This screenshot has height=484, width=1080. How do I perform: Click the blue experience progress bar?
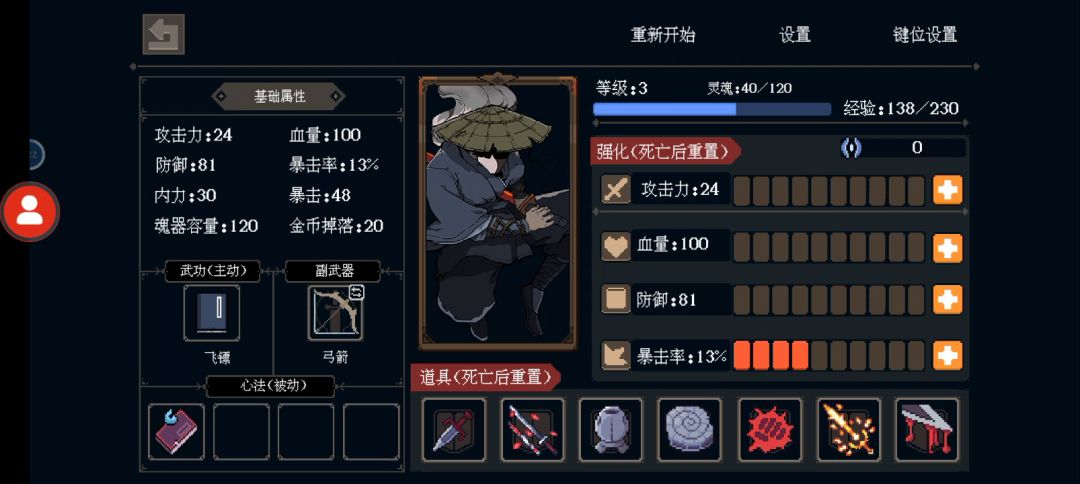pyautogui.click(x=712, y=109)
